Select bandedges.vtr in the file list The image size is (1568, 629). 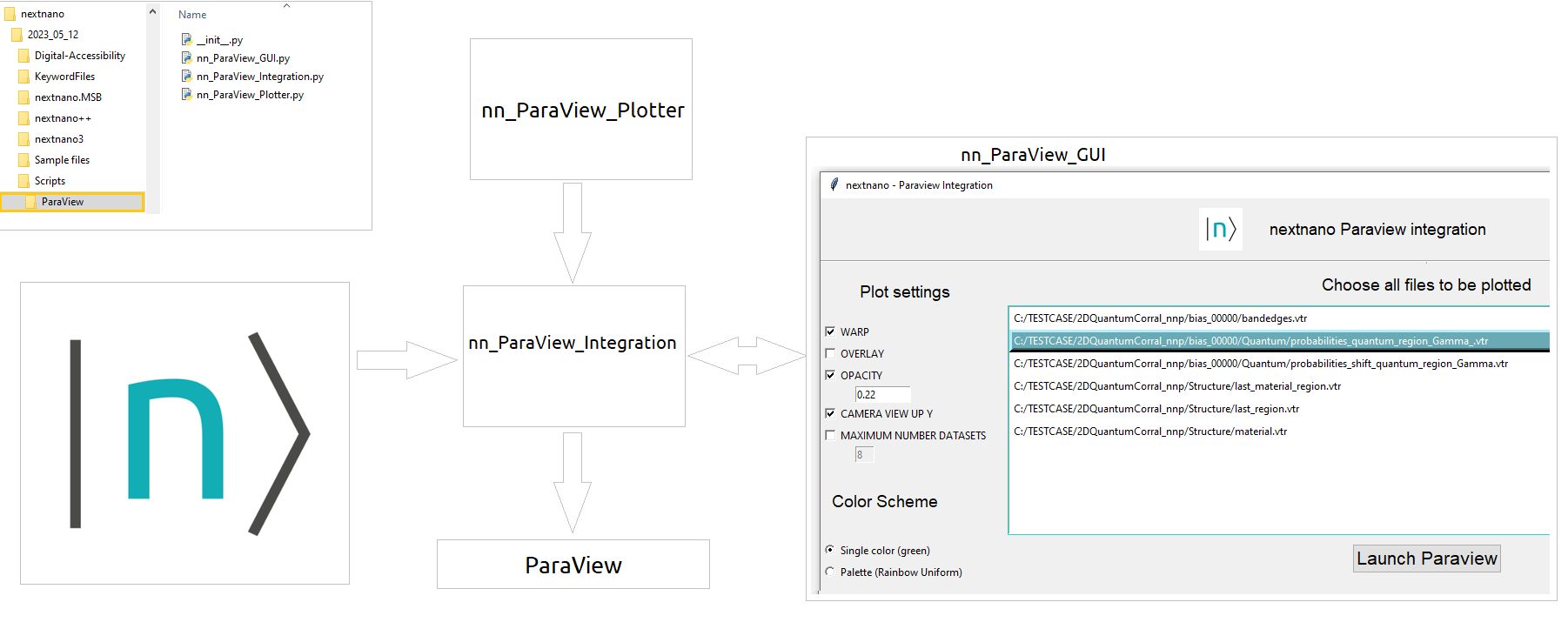click(1160, 318)
